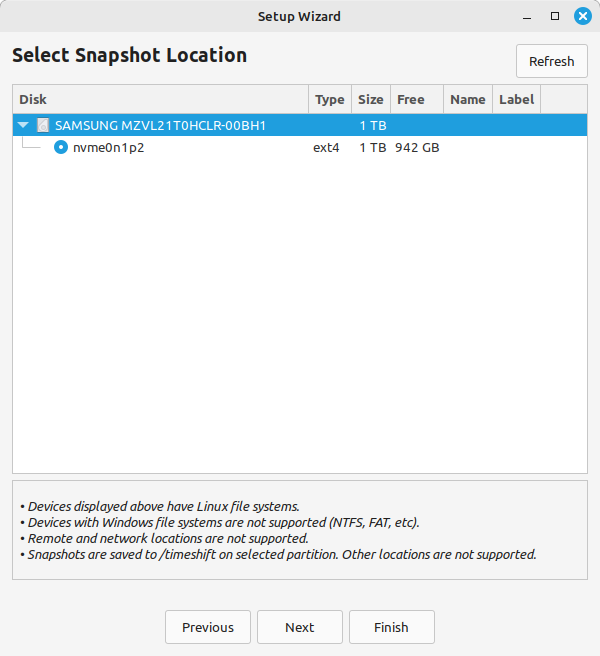This screenshot has width=600, height=656.
Task: Click the Samsung disk drive icon
Action: coord(43,125)
